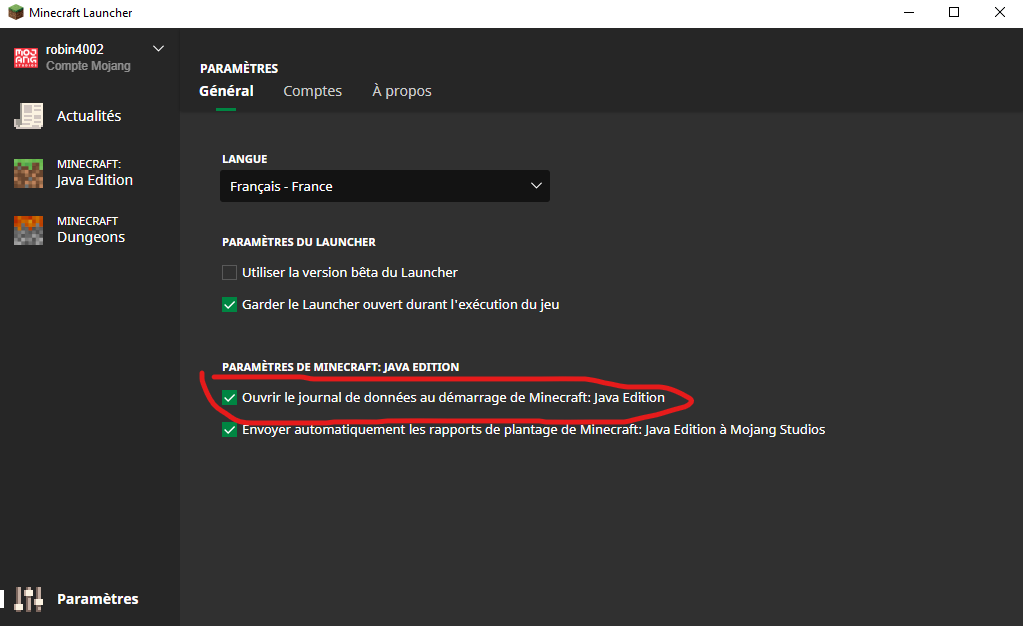Uncheck keep Launcher open during game
Viewport: 1023px width, 626px height.
tap(230, 304)
